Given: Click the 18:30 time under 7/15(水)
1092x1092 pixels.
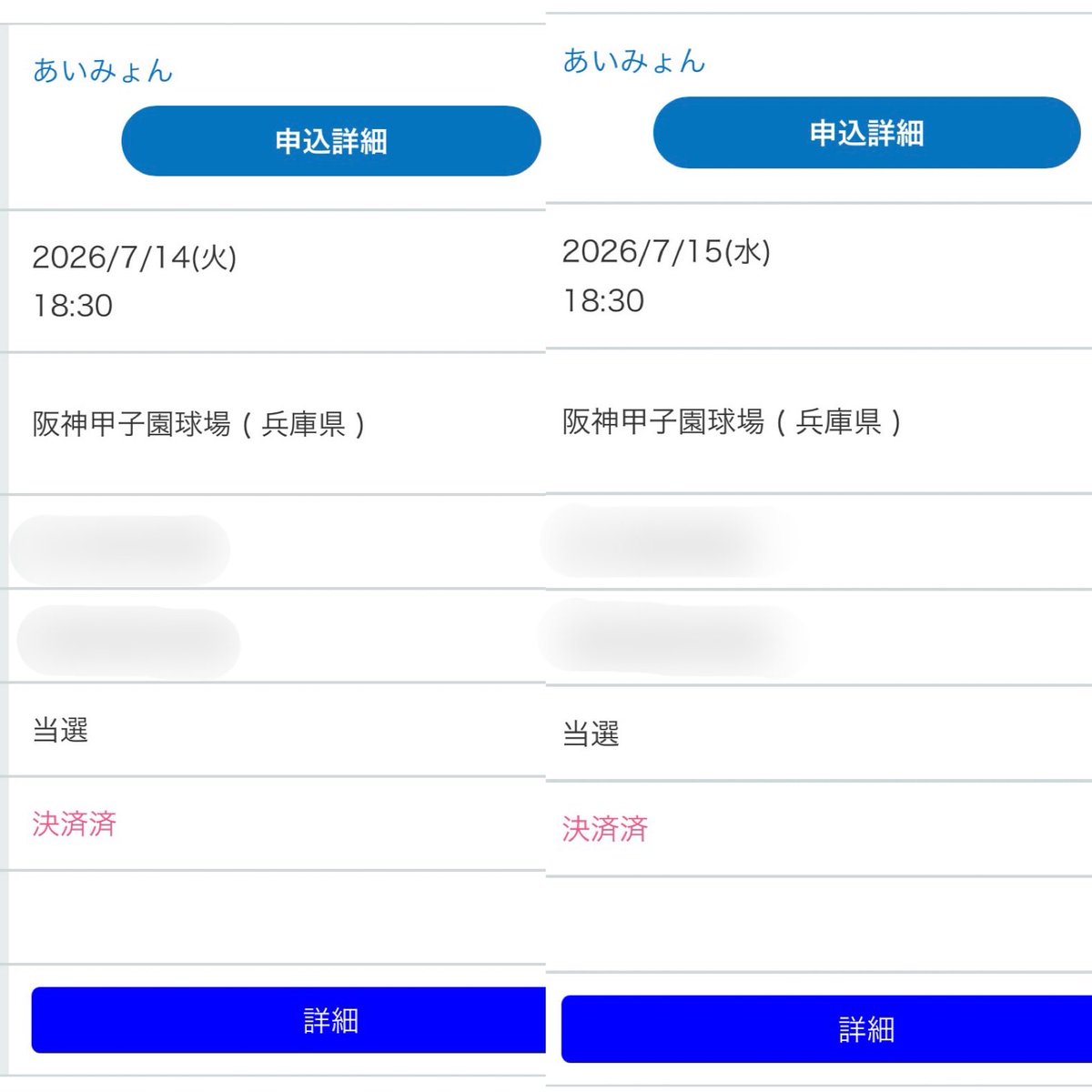Looking at the screenshot, I should 604,301.
